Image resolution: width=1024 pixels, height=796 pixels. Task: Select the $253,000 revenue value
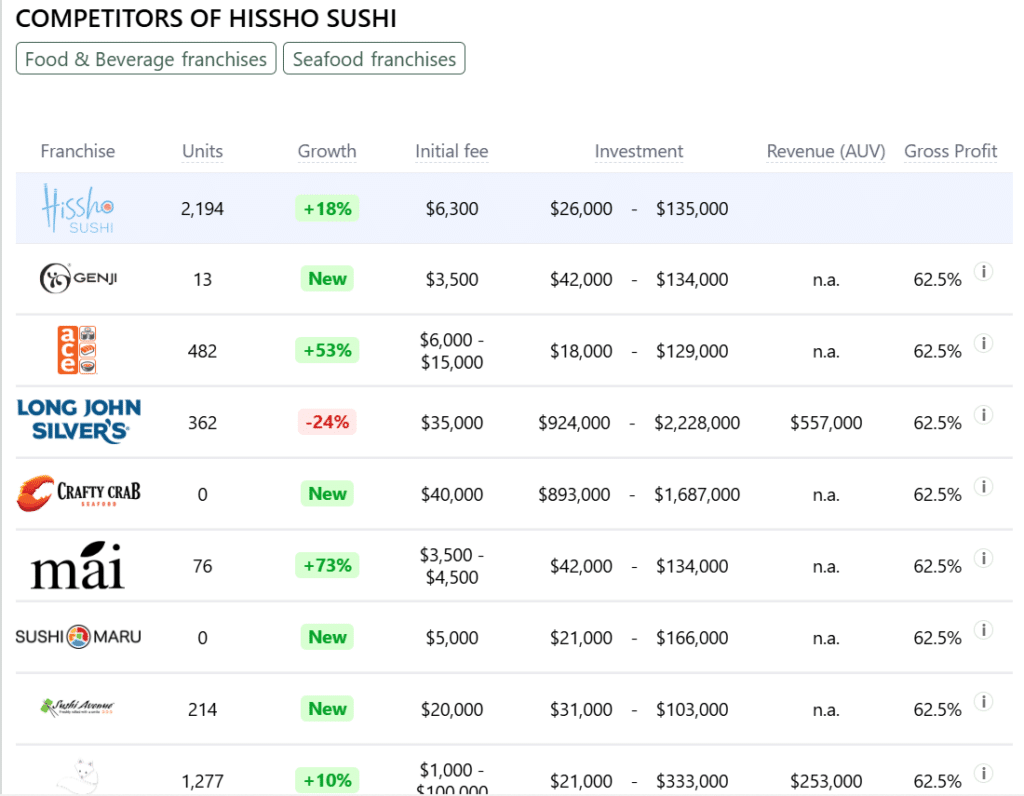coord(826,781)
